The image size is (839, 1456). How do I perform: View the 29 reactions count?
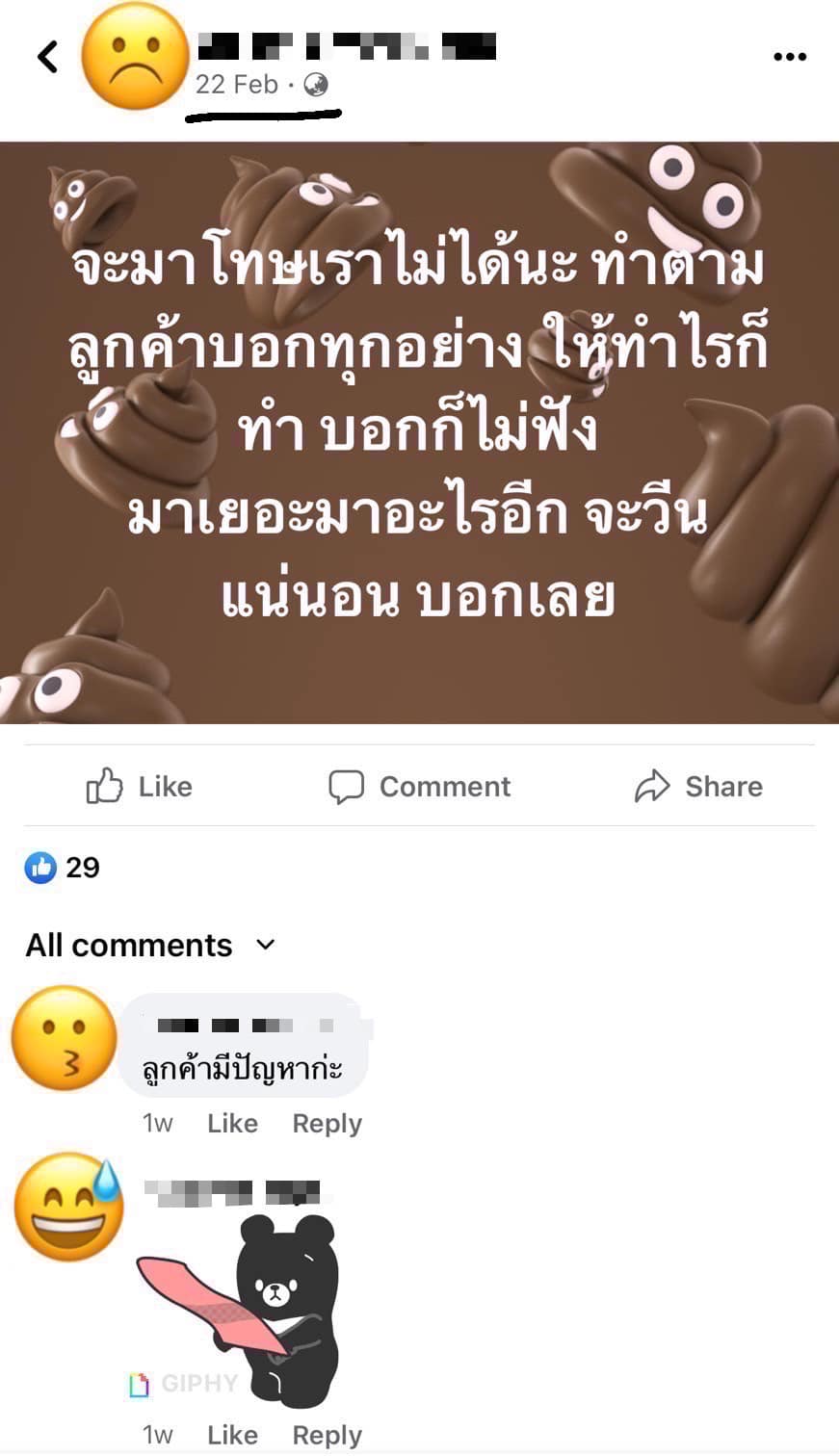[83, 868]
